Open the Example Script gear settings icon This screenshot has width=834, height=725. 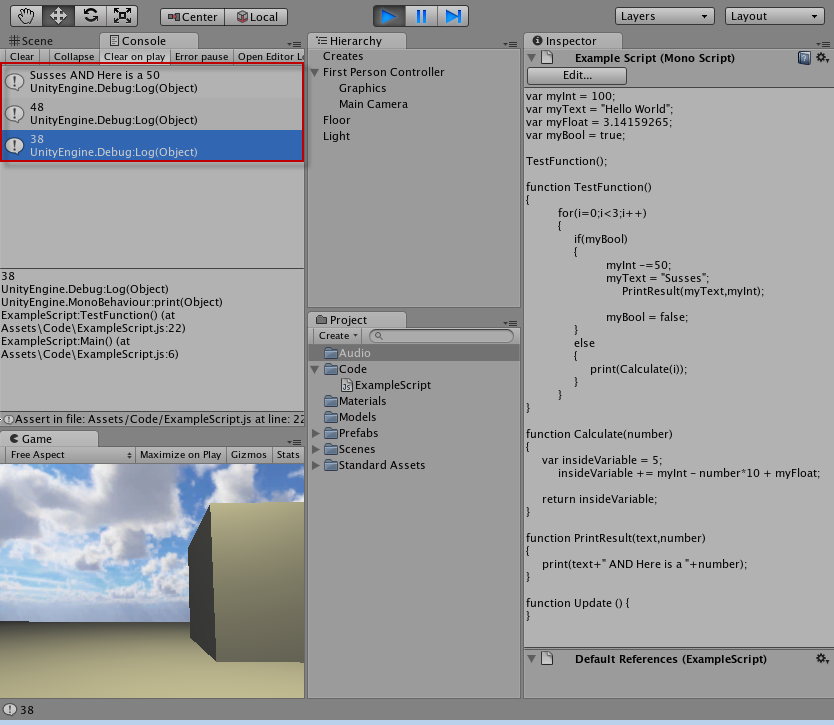(x=823, y=57)
